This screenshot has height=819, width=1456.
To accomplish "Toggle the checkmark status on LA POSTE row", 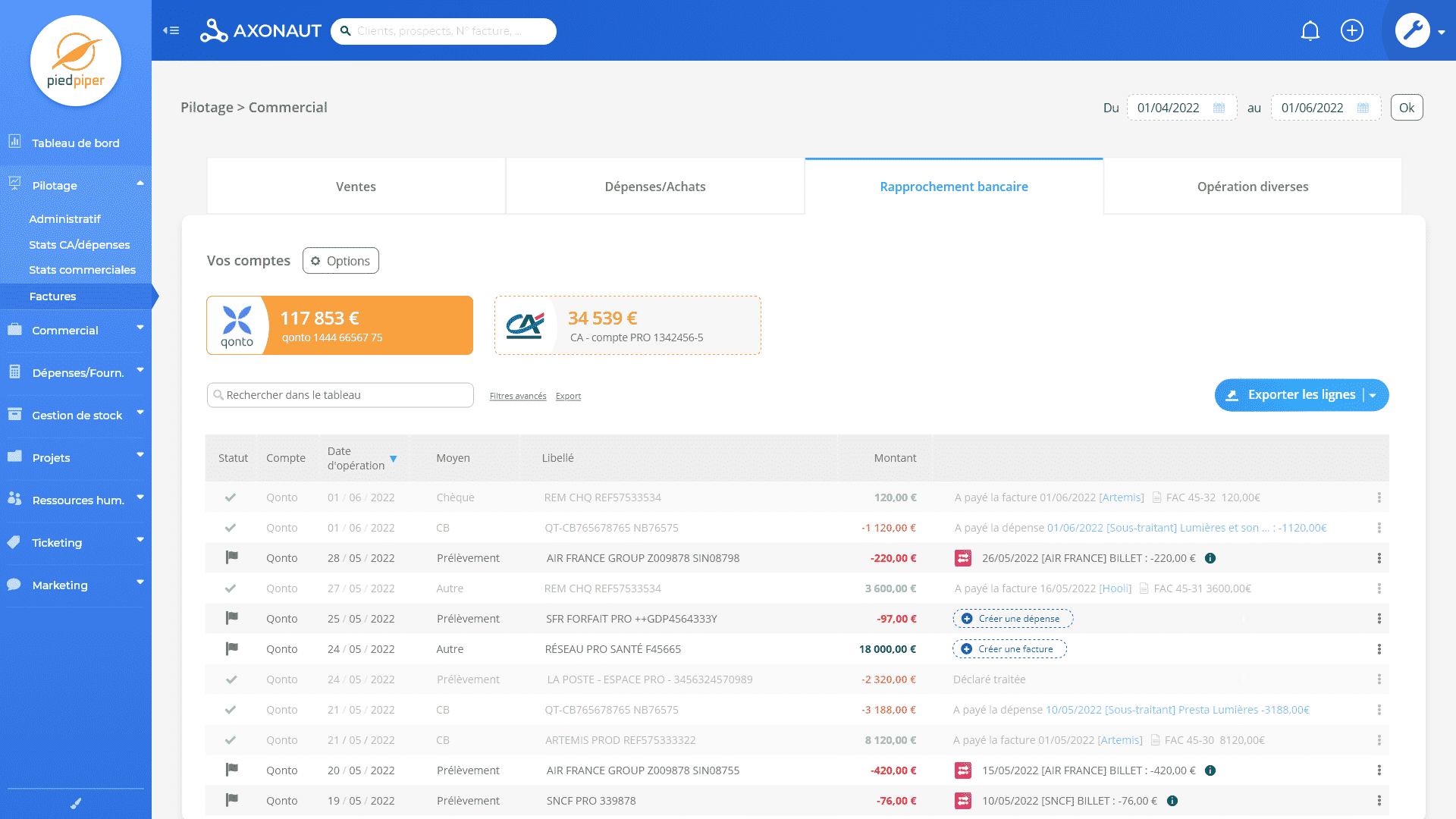I will click(x=231, y=679).
